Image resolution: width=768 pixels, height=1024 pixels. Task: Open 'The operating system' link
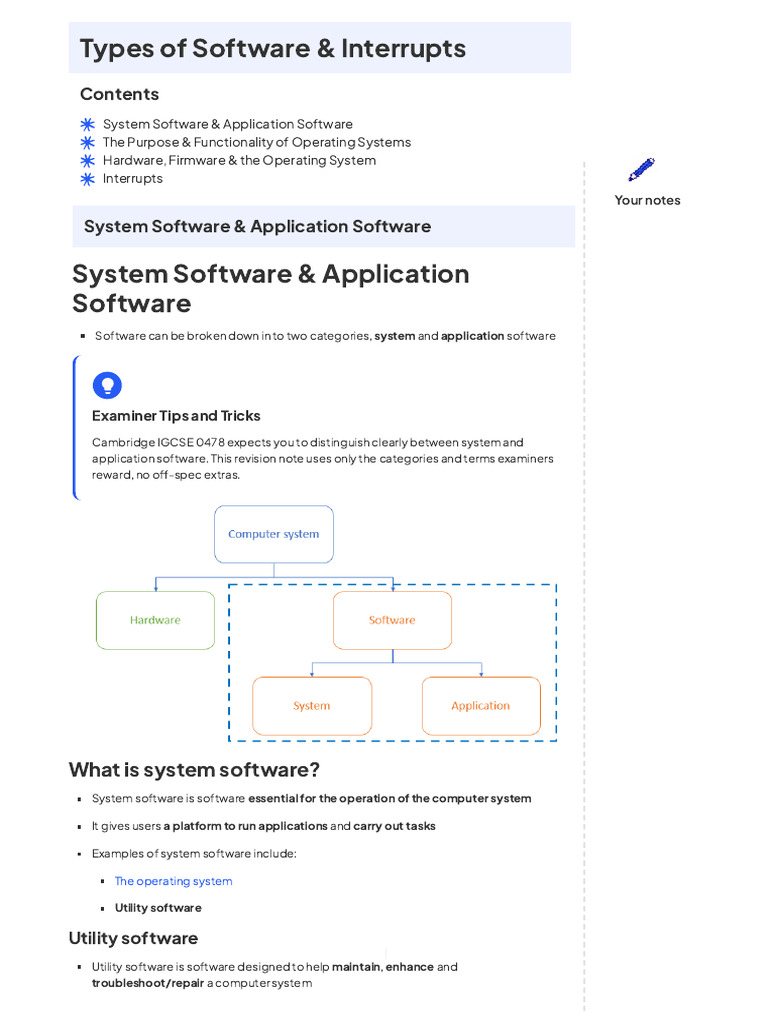(x=174, y=881)
